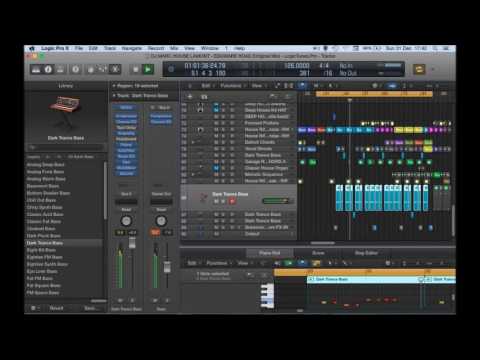Toggle the yellow Link button in Piano Roll

pyautogui.click(x=316, y=263)
